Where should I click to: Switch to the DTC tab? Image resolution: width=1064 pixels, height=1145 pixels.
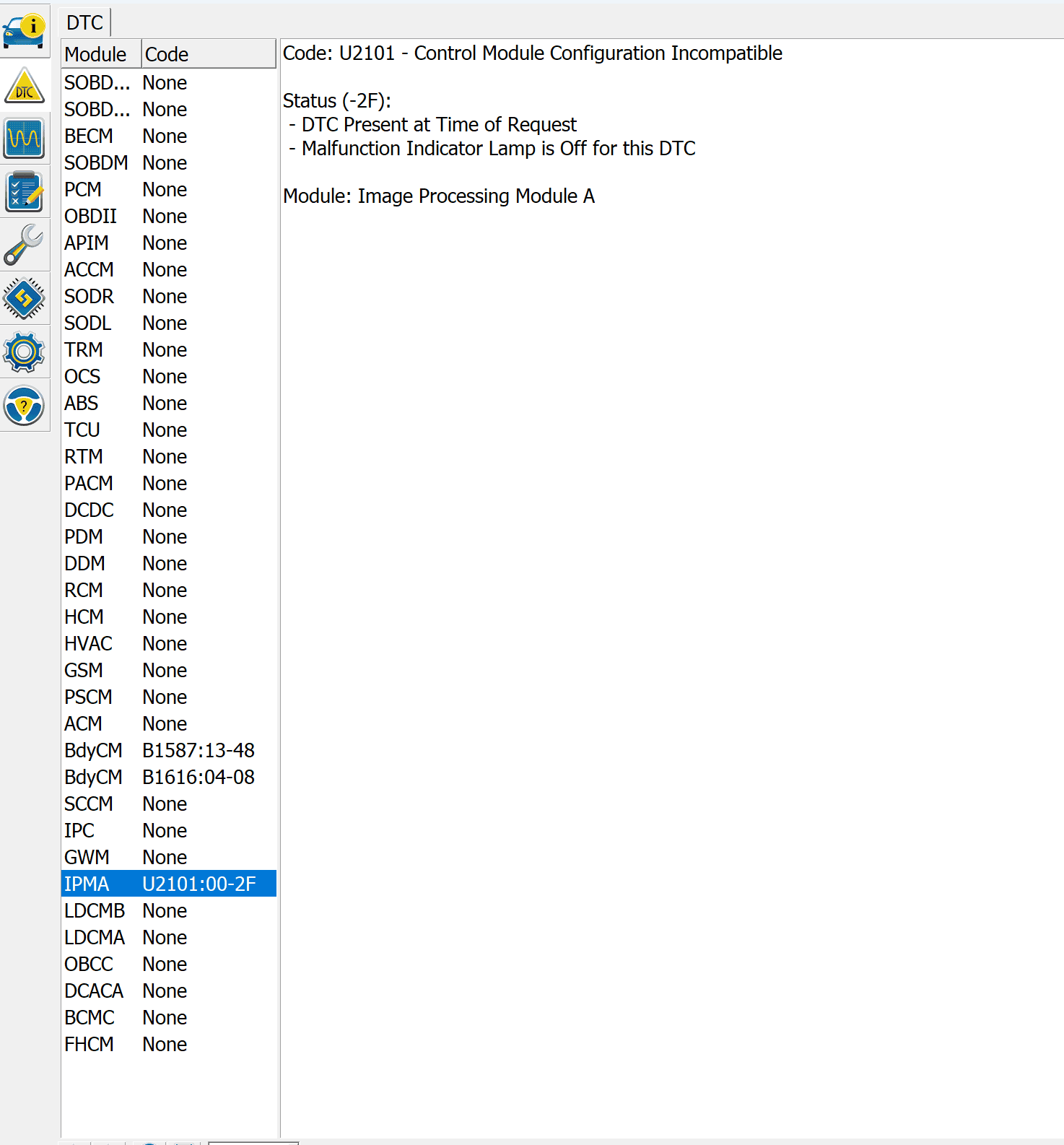point(85,23)
